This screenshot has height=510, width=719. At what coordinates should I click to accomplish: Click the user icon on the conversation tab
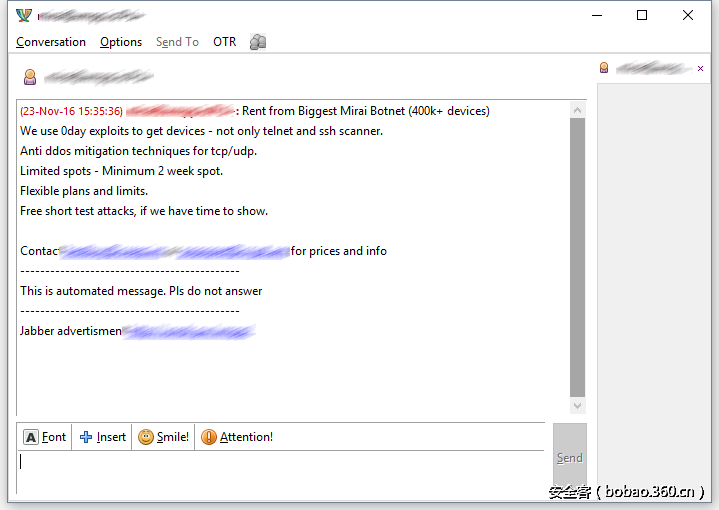604,68
